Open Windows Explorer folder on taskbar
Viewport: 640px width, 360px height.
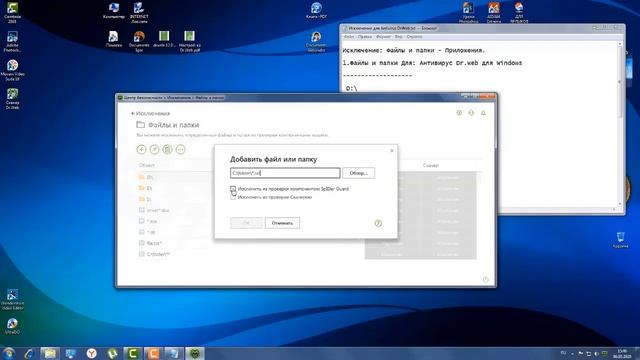pos(50,353)
